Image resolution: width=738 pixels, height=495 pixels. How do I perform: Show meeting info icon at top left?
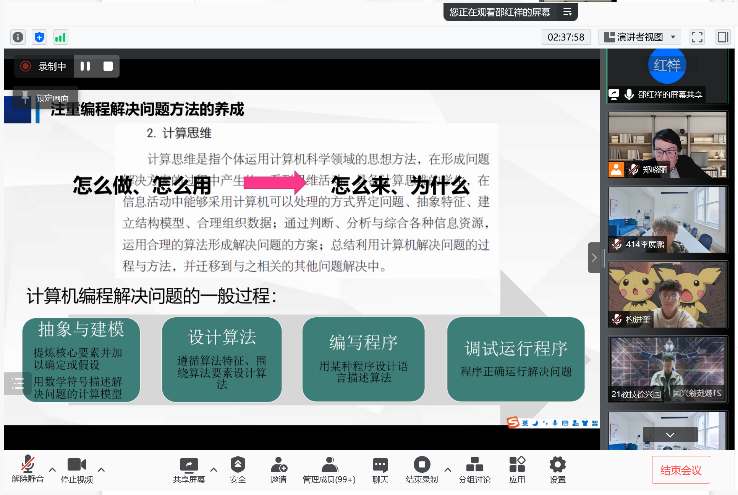point(17,37)
